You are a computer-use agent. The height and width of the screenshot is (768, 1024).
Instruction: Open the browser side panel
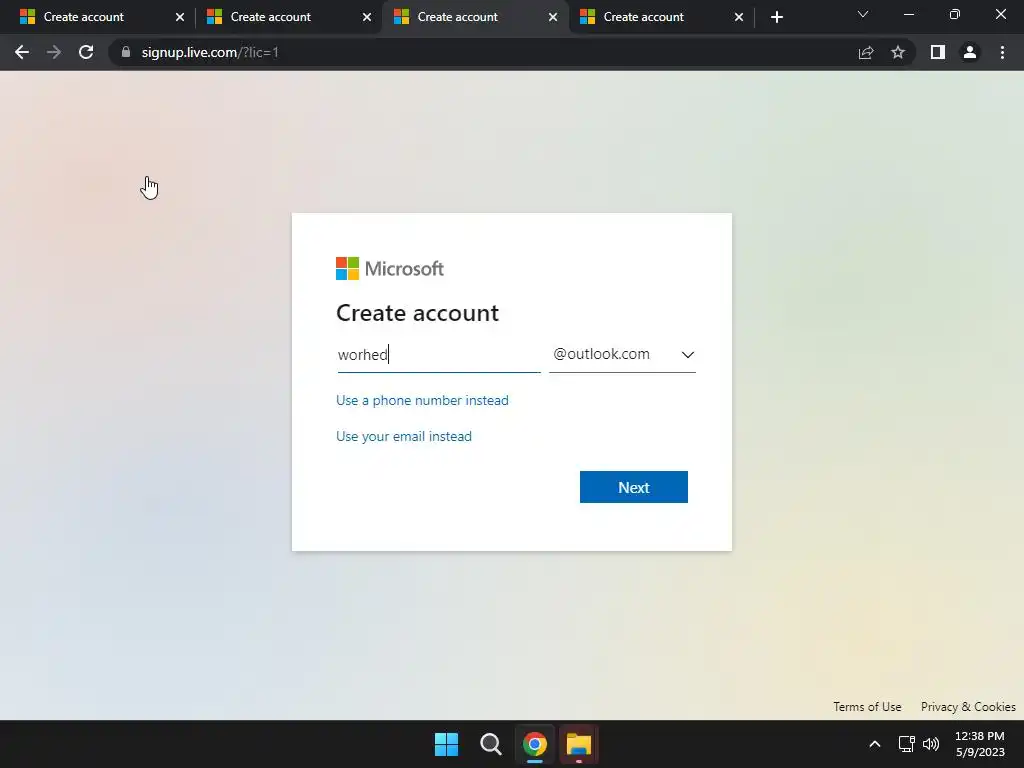pyautogui.click(x=938, y=52)
